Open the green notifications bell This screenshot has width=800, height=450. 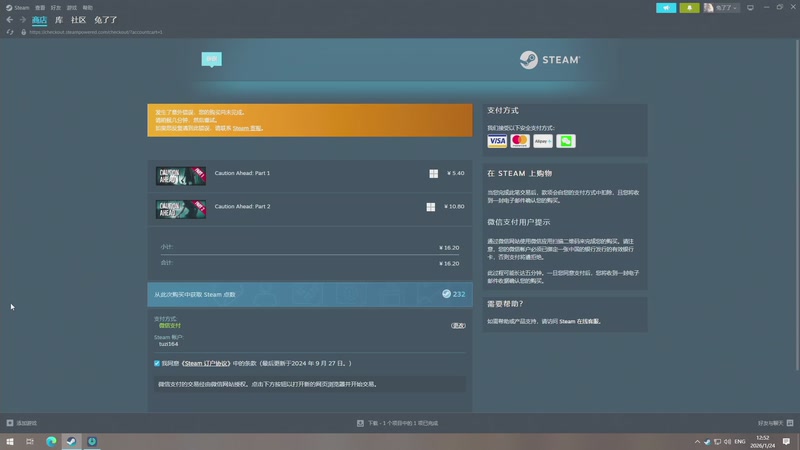pos(689,8)
